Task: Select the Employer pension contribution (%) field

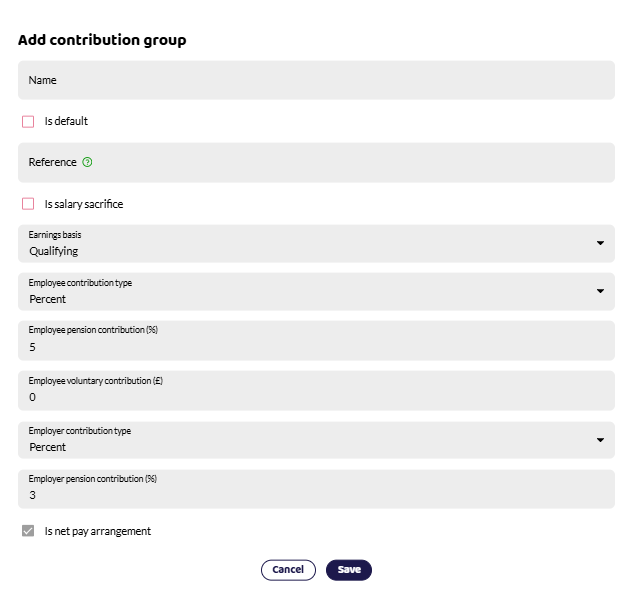Action: pos(316,489)
